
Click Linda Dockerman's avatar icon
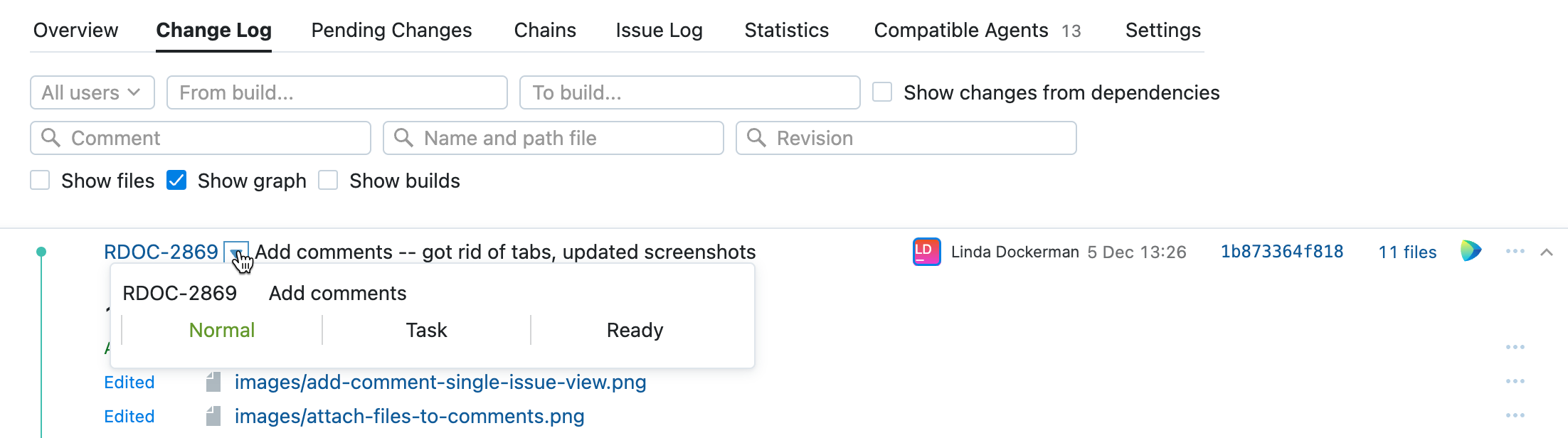tap(927, 252)
